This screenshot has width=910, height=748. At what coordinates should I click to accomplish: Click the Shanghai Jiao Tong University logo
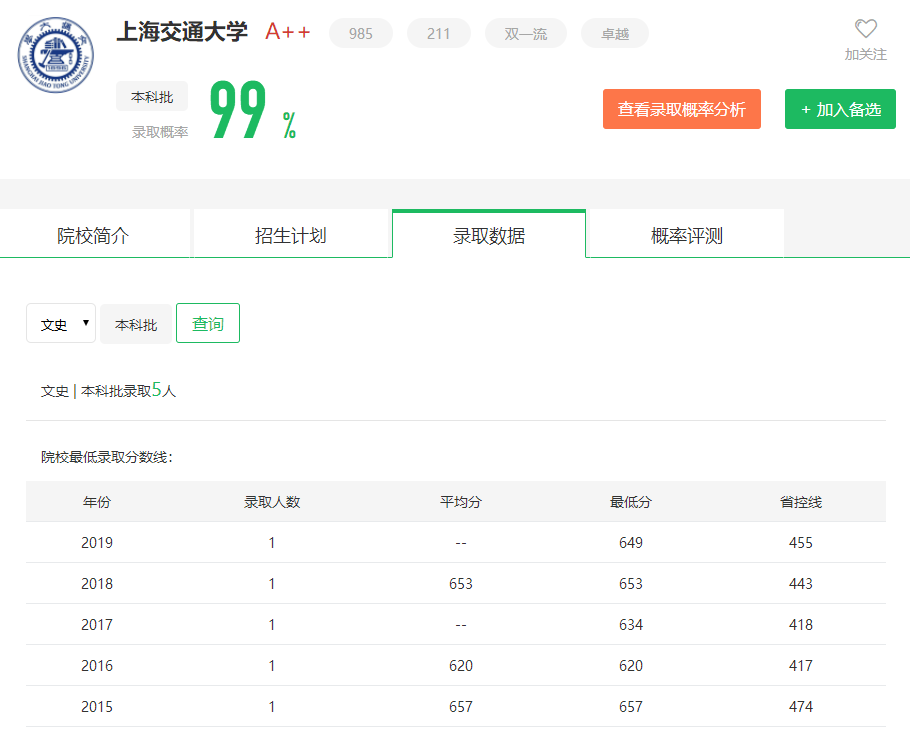[x=56, y=55]
